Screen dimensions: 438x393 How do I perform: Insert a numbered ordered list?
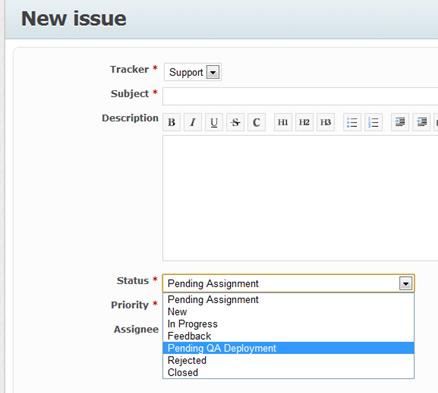373,122
